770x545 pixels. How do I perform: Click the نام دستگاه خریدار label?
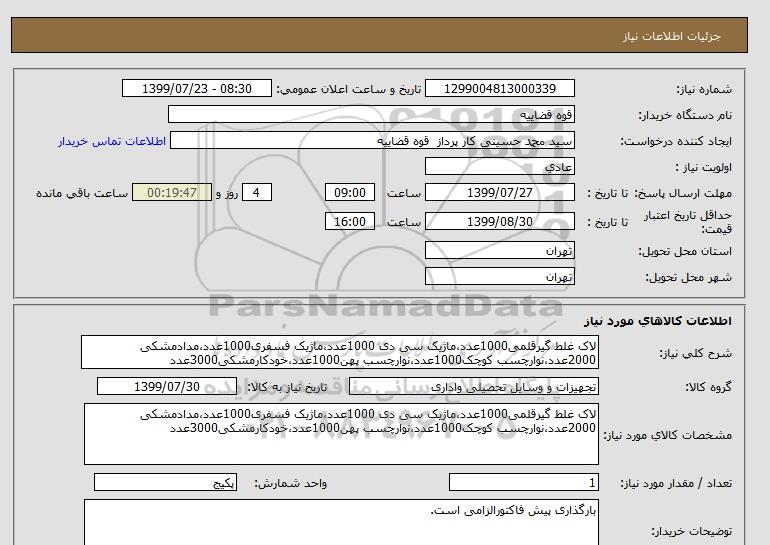tap(685, 115)
